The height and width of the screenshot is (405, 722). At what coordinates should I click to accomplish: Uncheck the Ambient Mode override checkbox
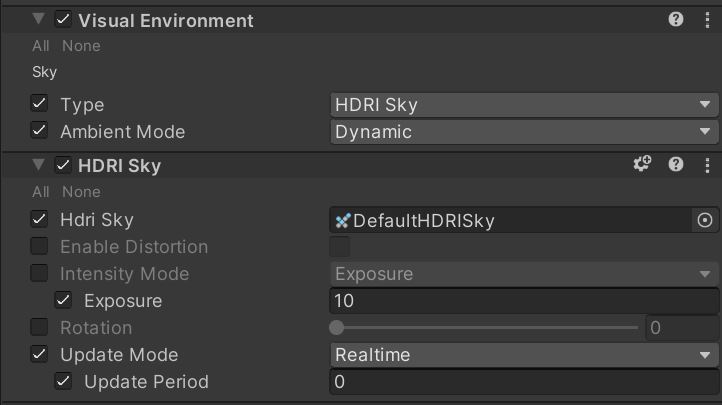click(39, 130)
